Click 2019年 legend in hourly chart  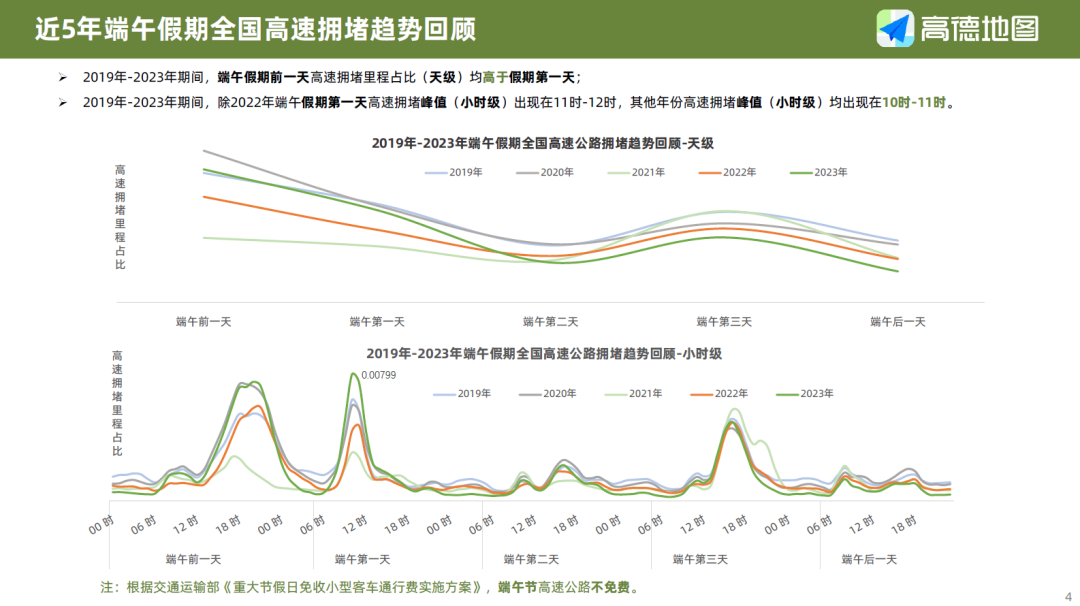click(461, 394)
